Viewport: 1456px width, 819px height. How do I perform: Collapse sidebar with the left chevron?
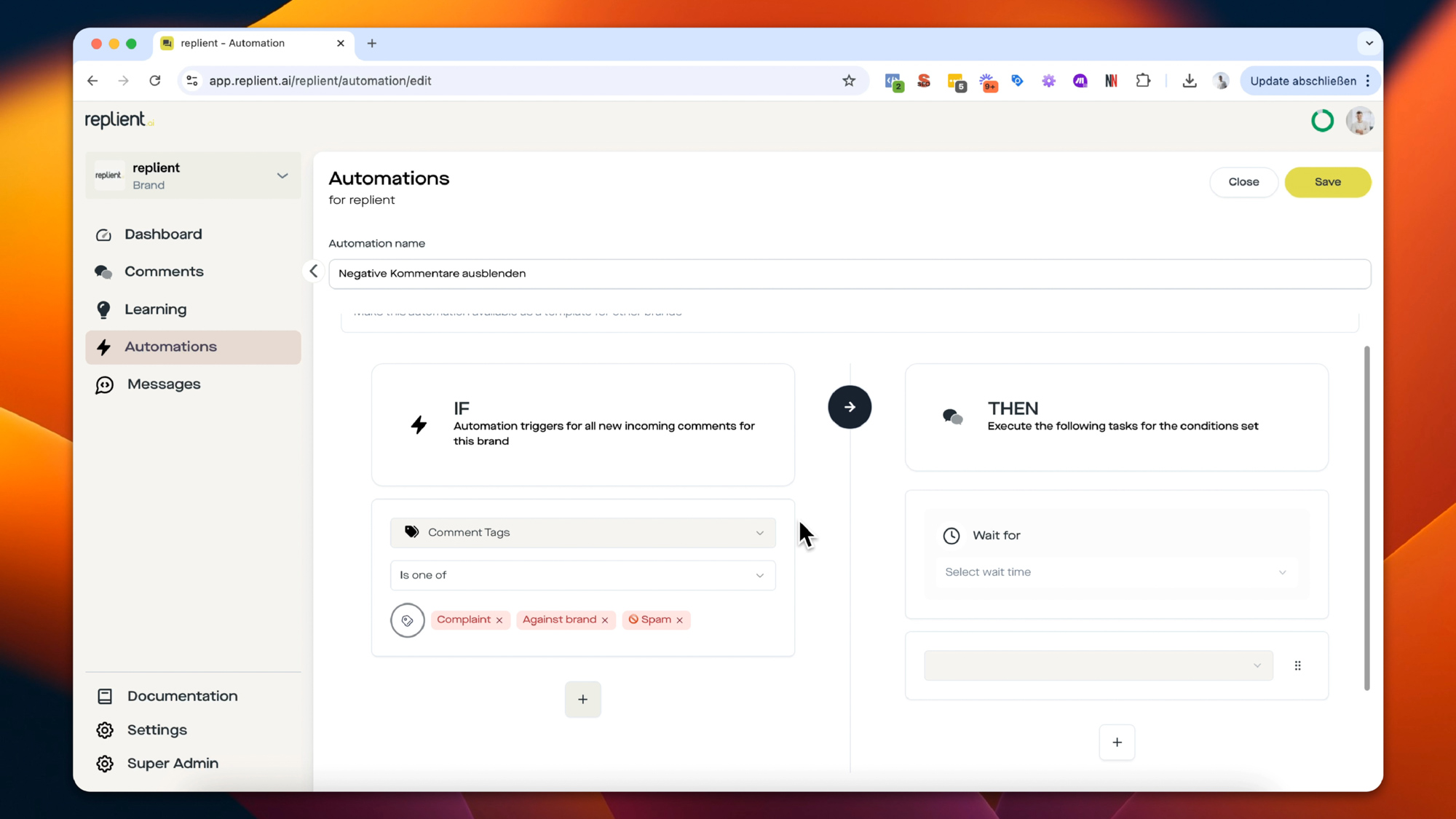tap(313, 272)
